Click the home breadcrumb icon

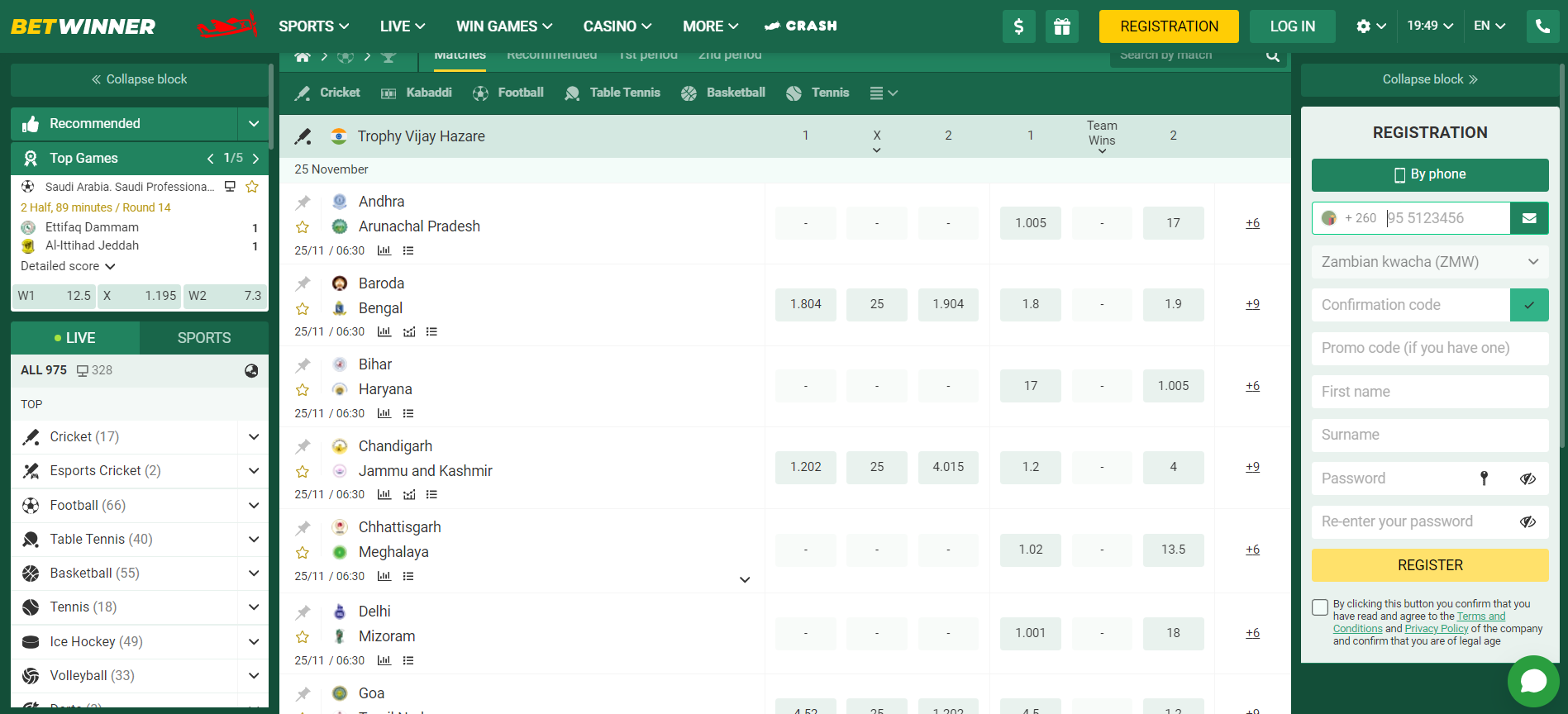(x=303, y=56)
